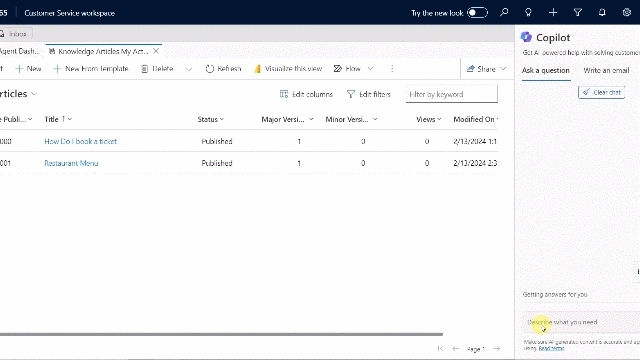
Task: Open the Status column header menu
Action: pos(211,119)
